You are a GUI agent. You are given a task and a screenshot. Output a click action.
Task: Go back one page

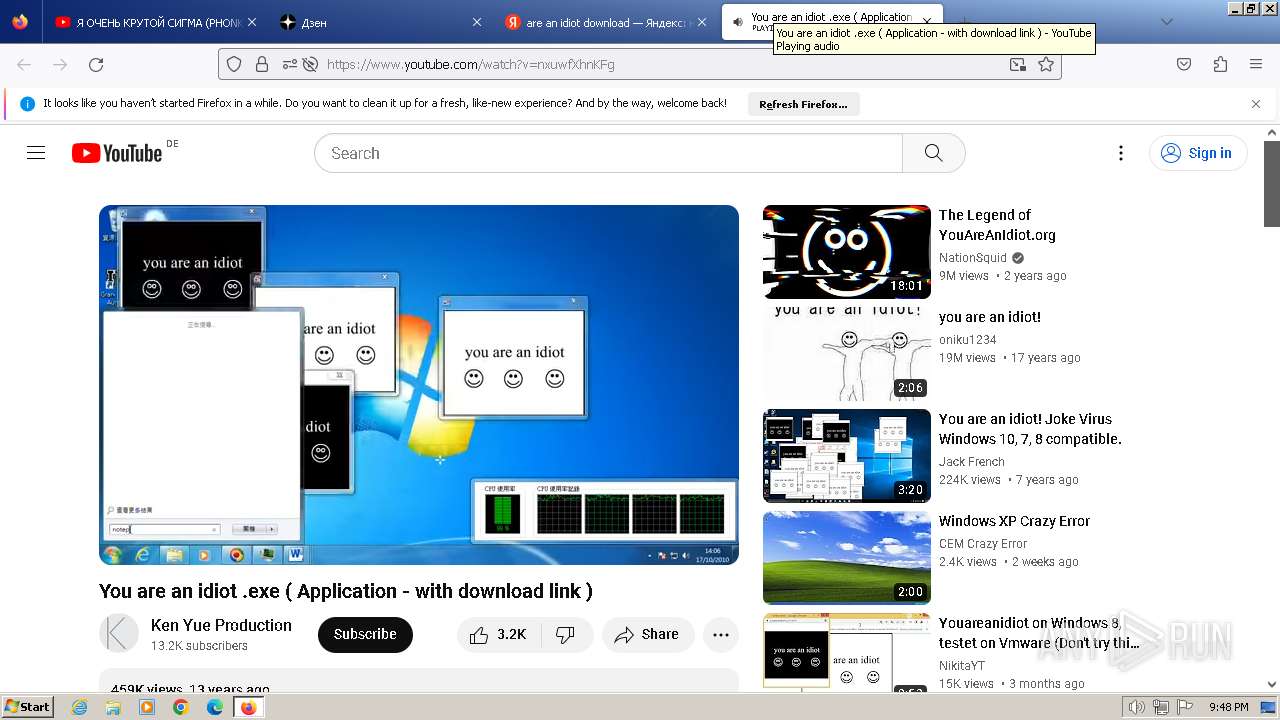pos(24,64)
